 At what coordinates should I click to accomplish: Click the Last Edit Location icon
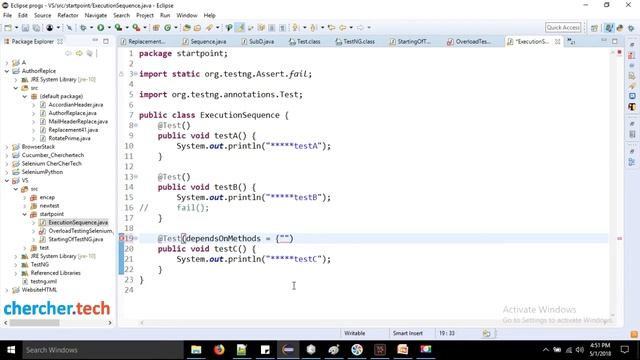pyautogui.click(x=331, y=28)
